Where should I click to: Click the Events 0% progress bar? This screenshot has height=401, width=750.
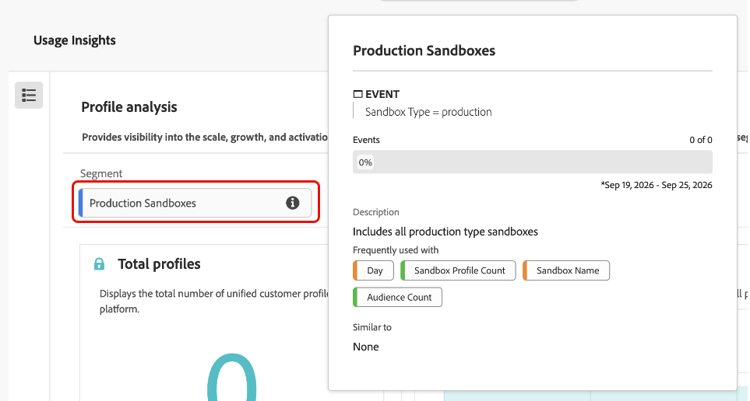(532, 162)
